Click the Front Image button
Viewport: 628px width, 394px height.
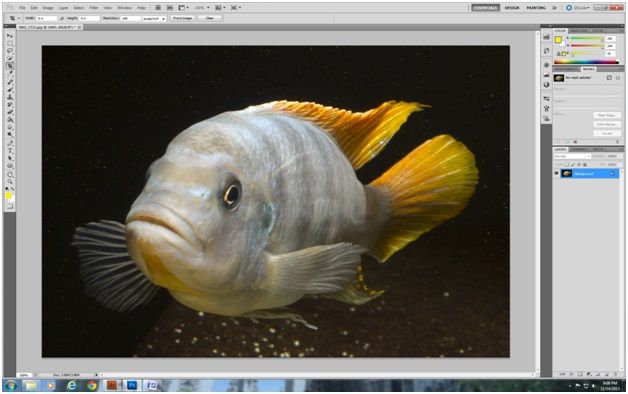(183, 18)
